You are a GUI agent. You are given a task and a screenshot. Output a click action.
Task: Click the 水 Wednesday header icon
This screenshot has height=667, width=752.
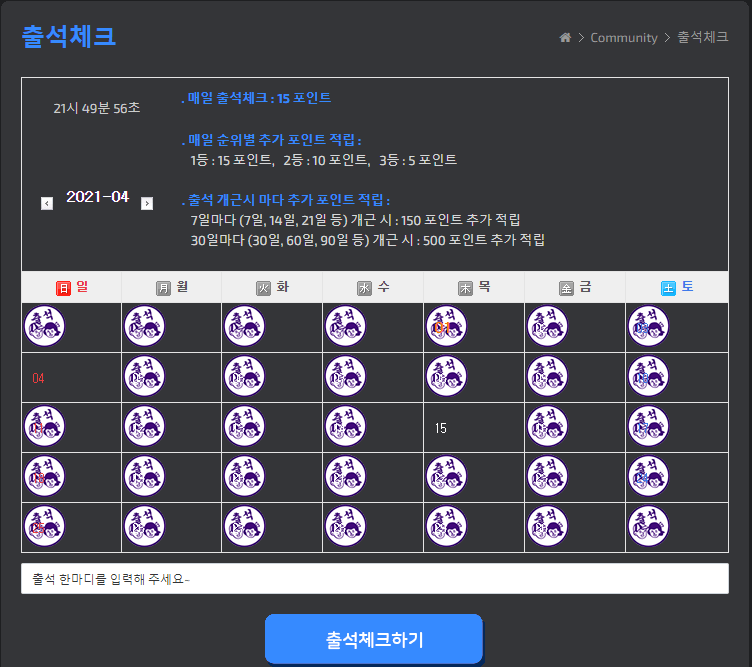[x=364, y=288]
